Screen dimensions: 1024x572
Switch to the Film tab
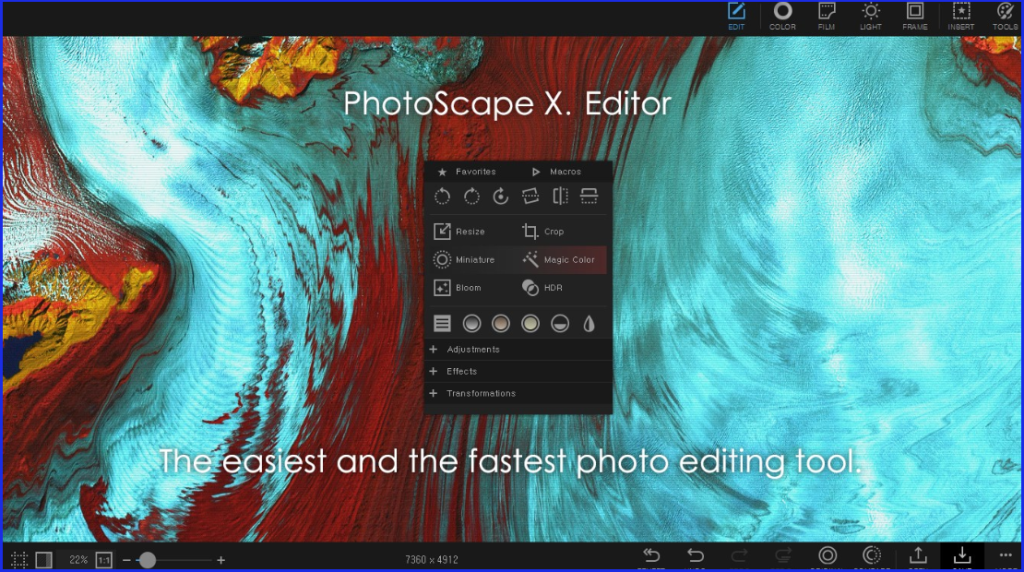(x=826, y=14)
